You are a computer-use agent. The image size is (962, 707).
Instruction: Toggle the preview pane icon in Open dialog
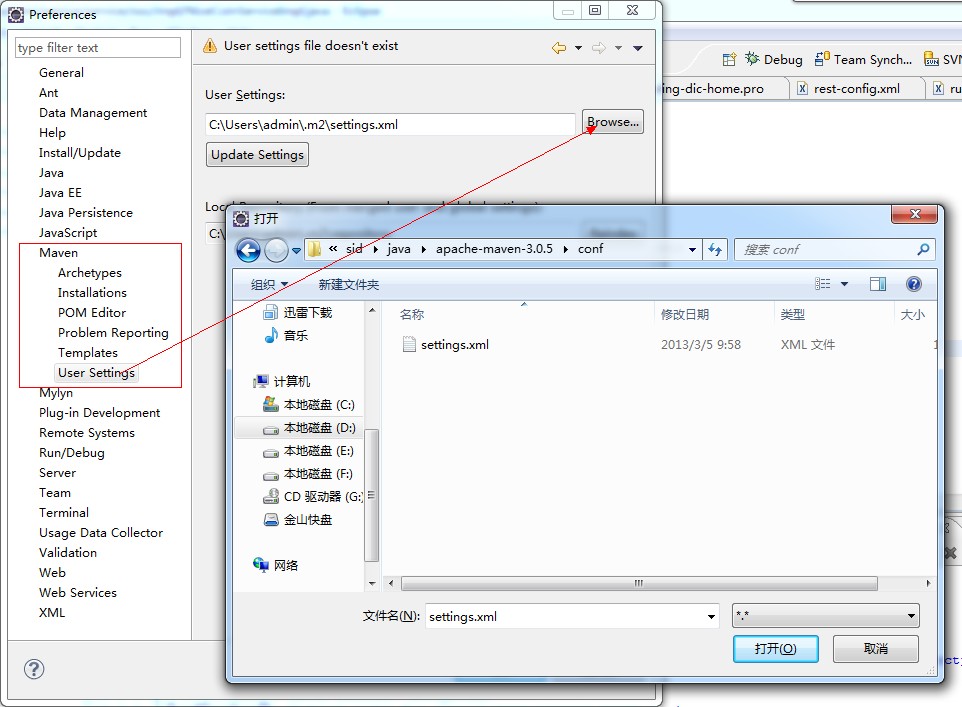[x=878, y=284]
